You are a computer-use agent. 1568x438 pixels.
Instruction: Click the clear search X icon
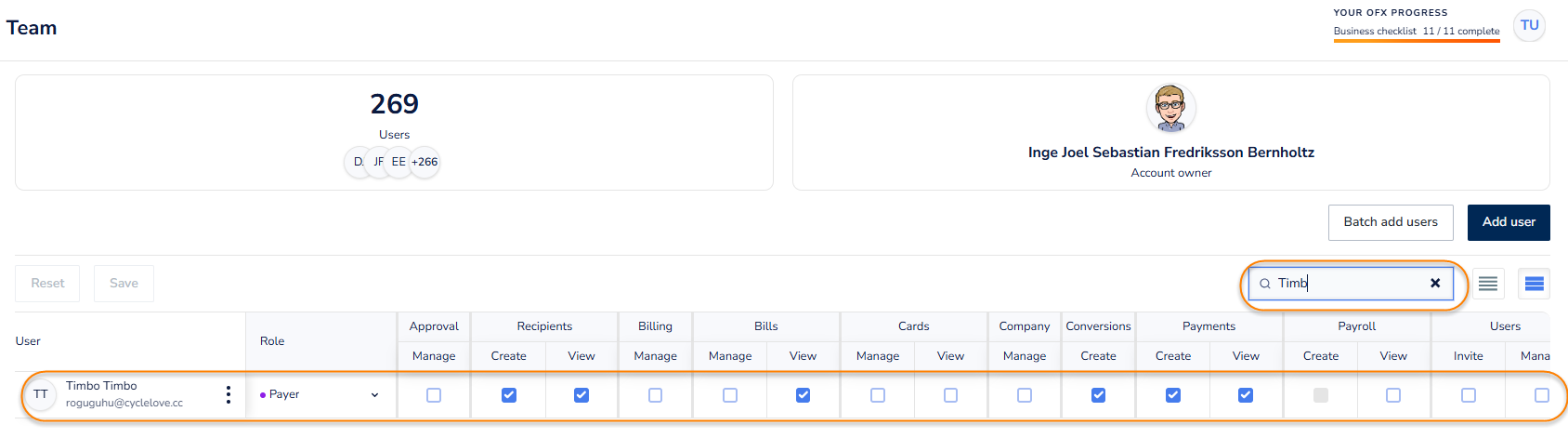coord(1435,284)
